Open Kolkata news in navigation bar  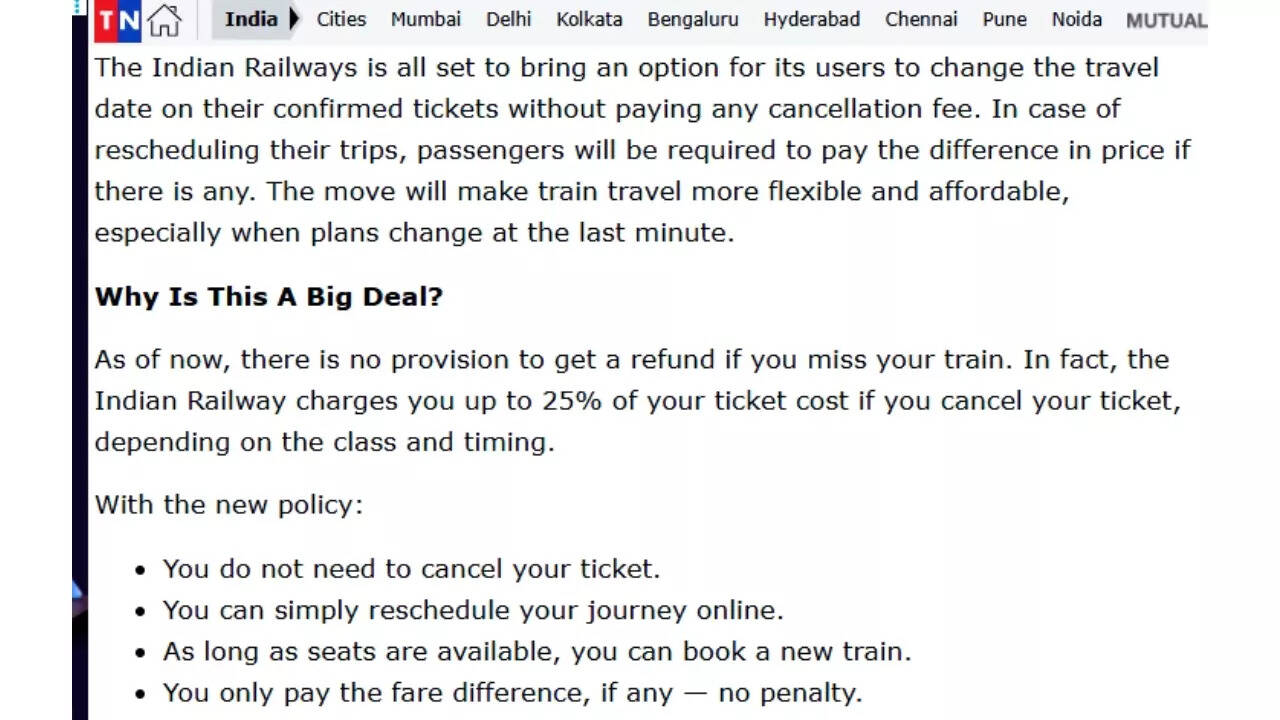(589, 19)
